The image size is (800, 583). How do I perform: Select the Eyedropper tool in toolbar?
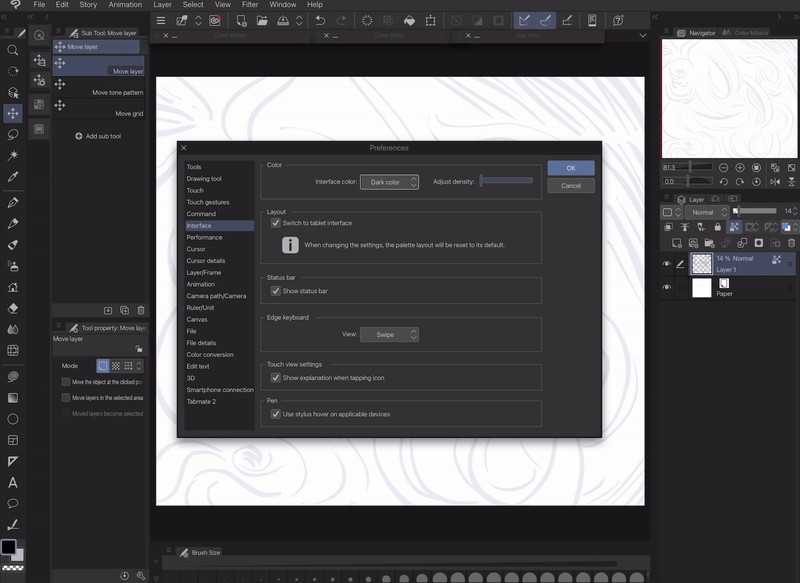point(13,177)
